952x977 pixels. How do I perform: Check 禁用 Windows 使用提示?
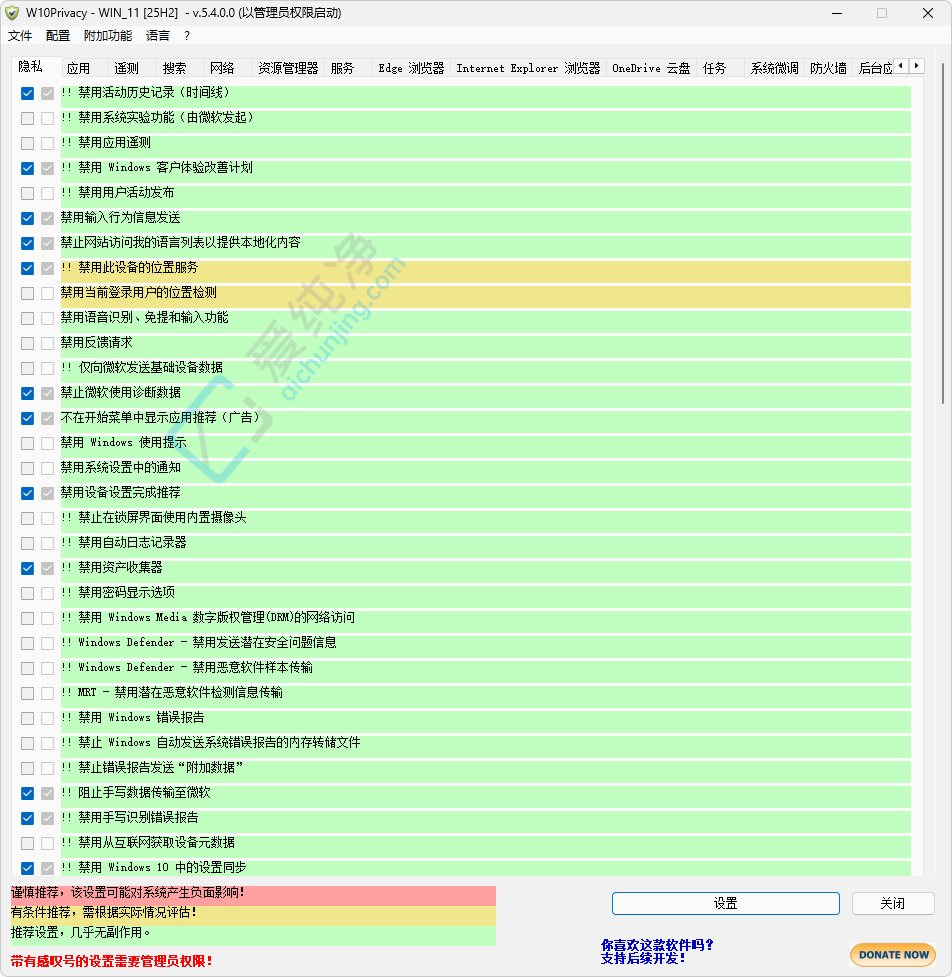(27, 443)
